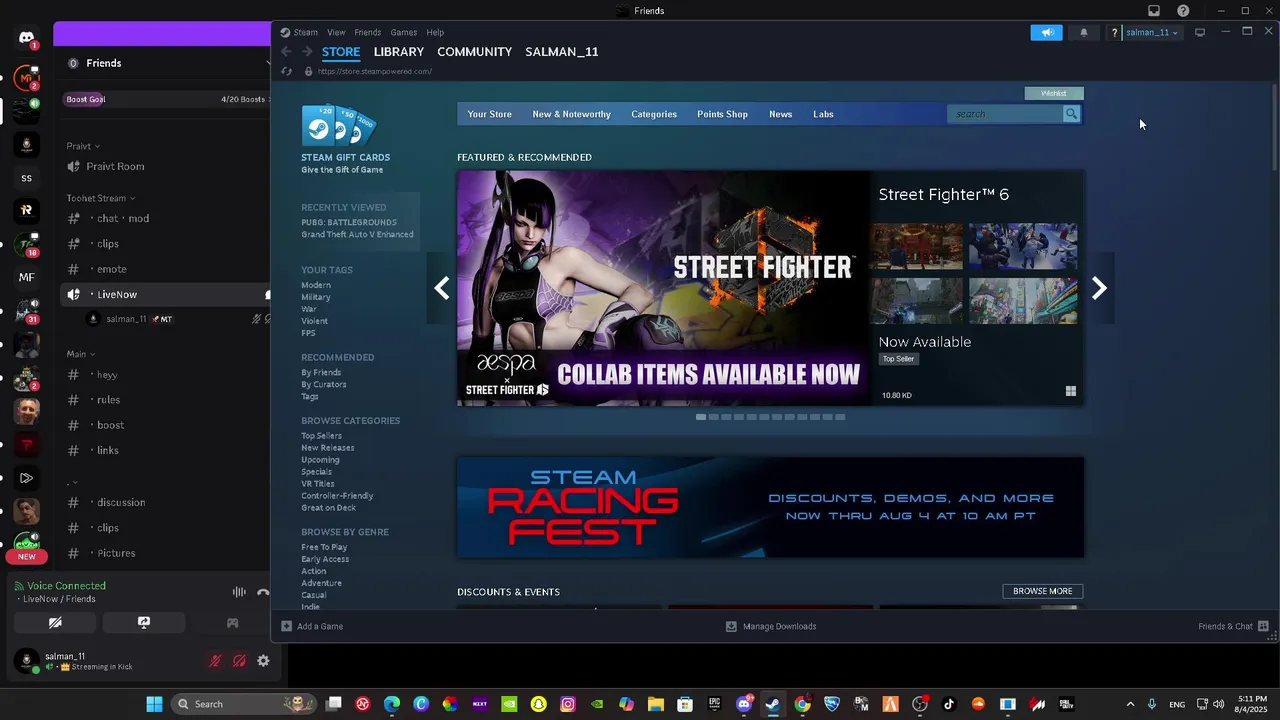Open Steam announcements megaphone button
The height and width of the screenshot is (720, 1280).
(x=1047, y=32)
